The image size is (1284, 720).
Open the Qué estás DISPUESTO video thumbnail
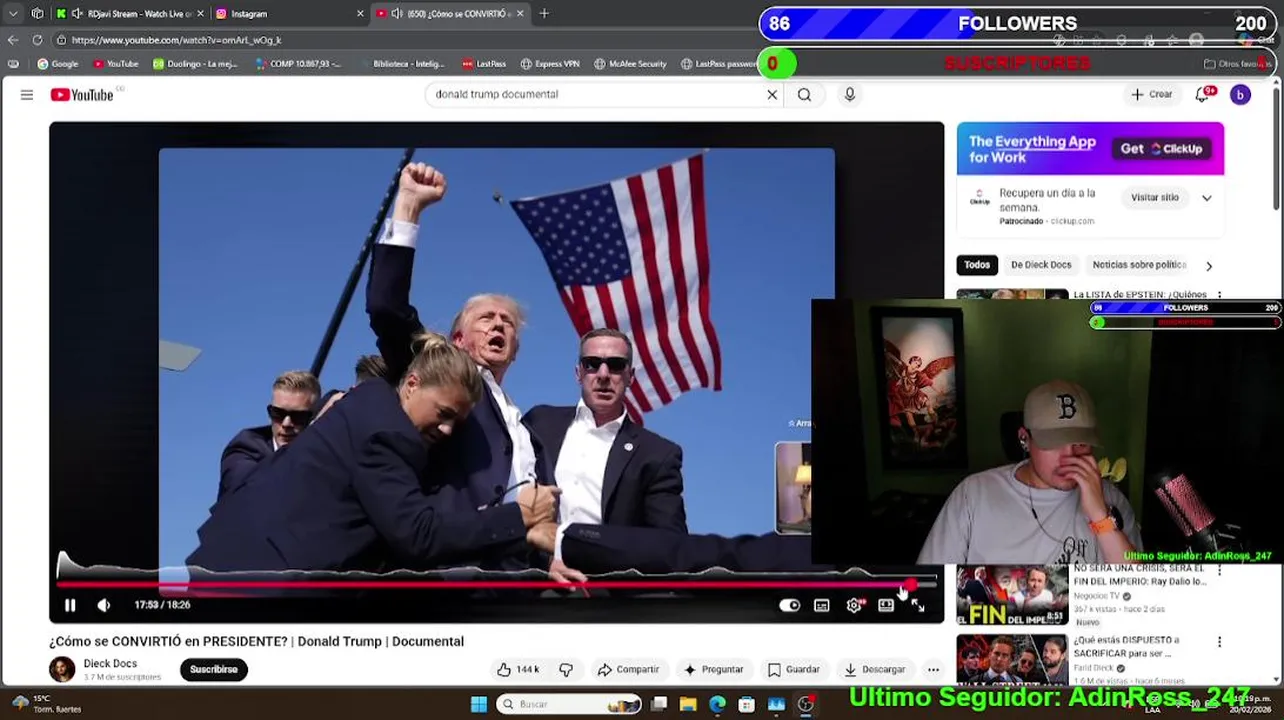1012,660
